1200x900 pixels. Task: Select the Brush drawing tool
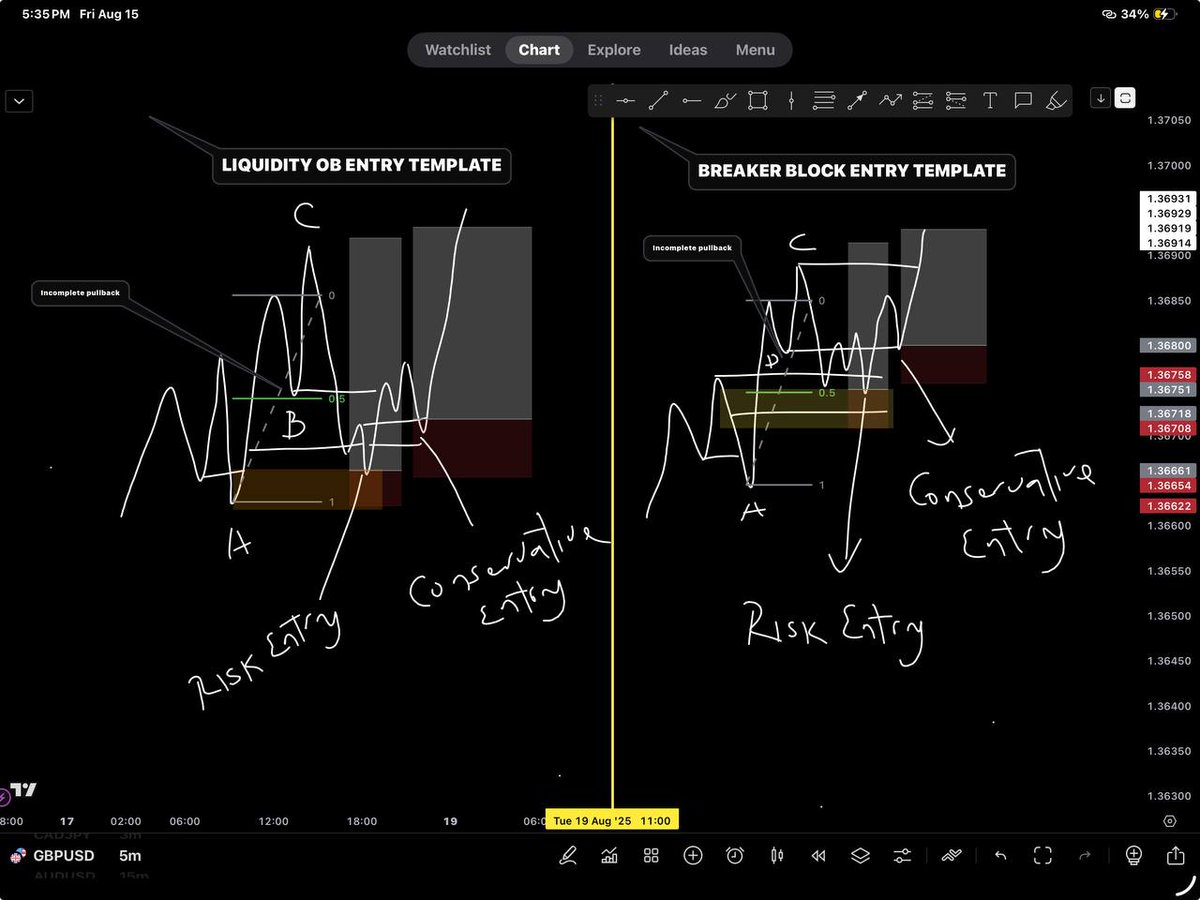click(x=724, y=100)
